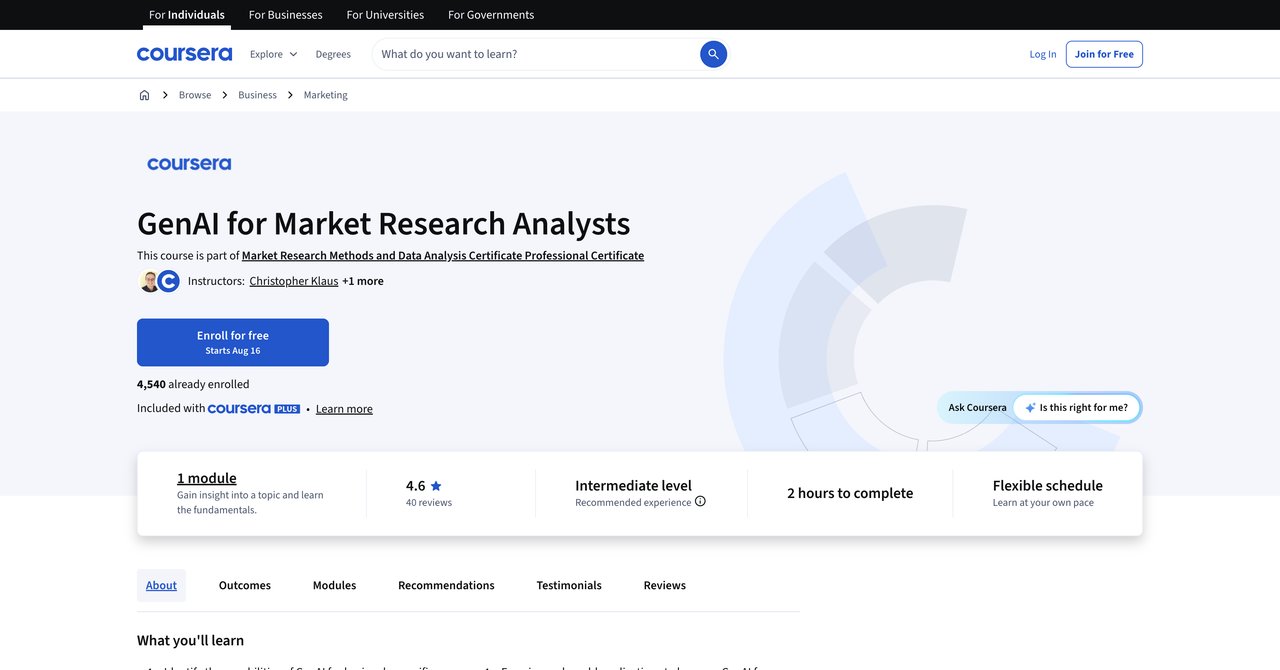1280x670 pixels.
Task: Select the About tab
Action: click(x=162, y=586)
